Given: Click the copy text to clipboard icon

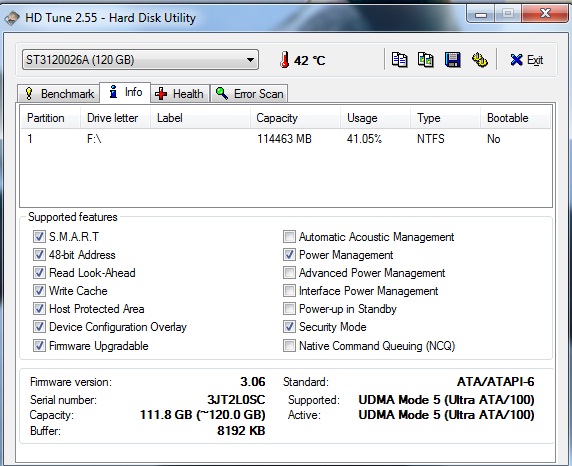Looking at the screenshot, I should click(x=399, y=60).
